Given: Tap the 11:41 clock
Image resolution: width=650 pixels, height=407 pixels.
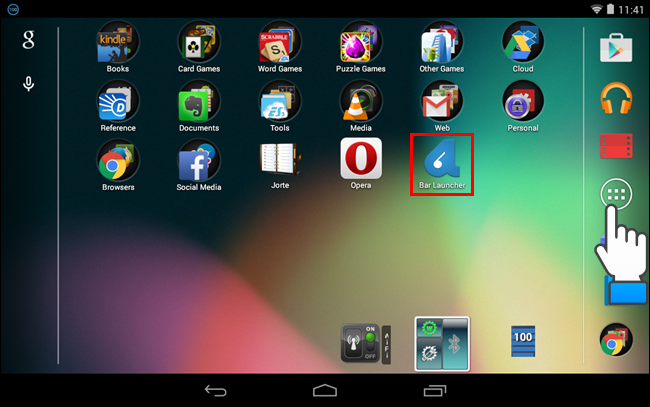Looking at the screenshot, I should [631, 10].
